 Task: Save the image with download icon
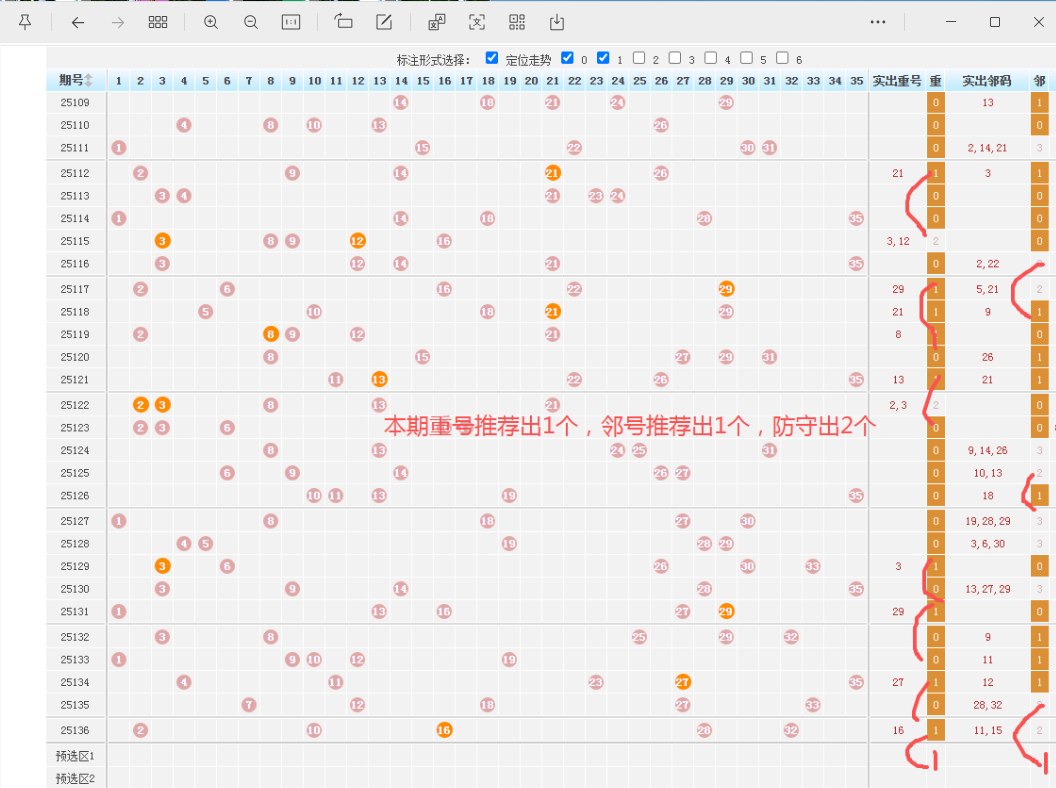(x=557, y=22)
